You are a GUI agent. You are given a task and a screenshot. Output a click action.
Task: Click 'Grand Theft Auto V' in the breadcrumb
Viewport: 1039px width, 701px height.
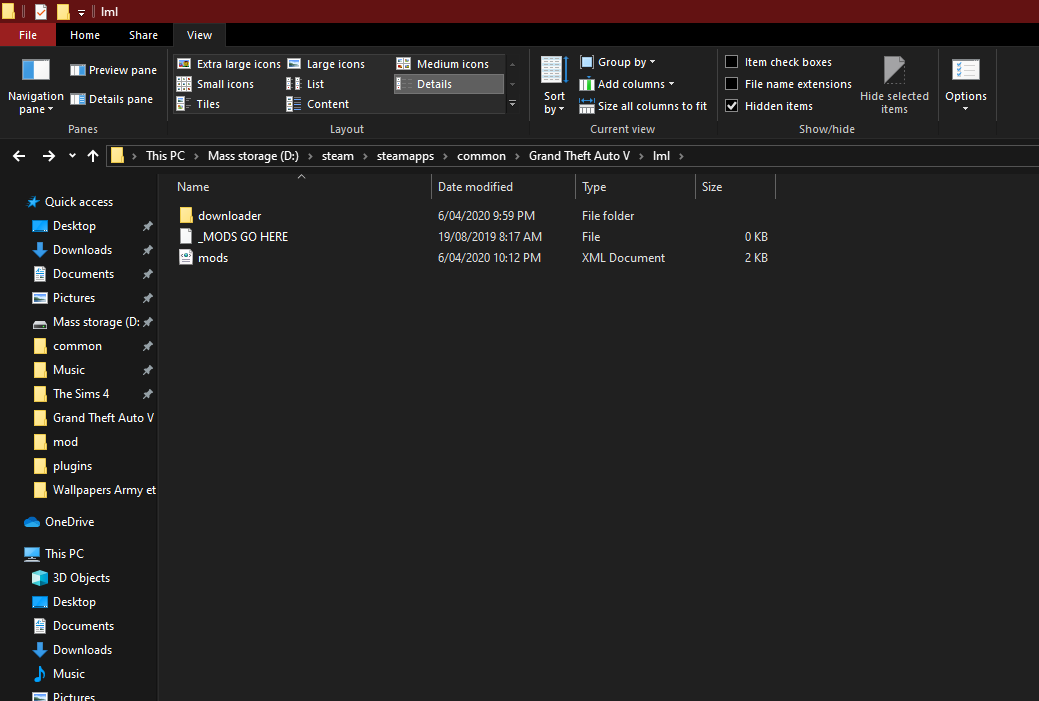click(x=579, y=156)
